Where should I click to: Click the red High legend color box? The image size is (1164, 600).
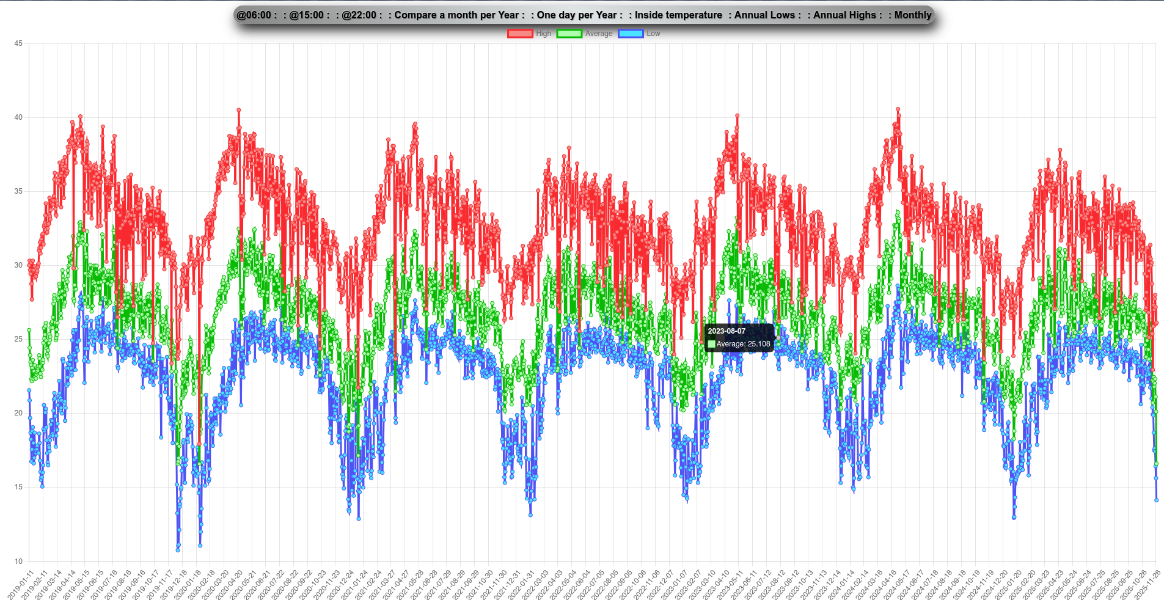tap(520, 34)
